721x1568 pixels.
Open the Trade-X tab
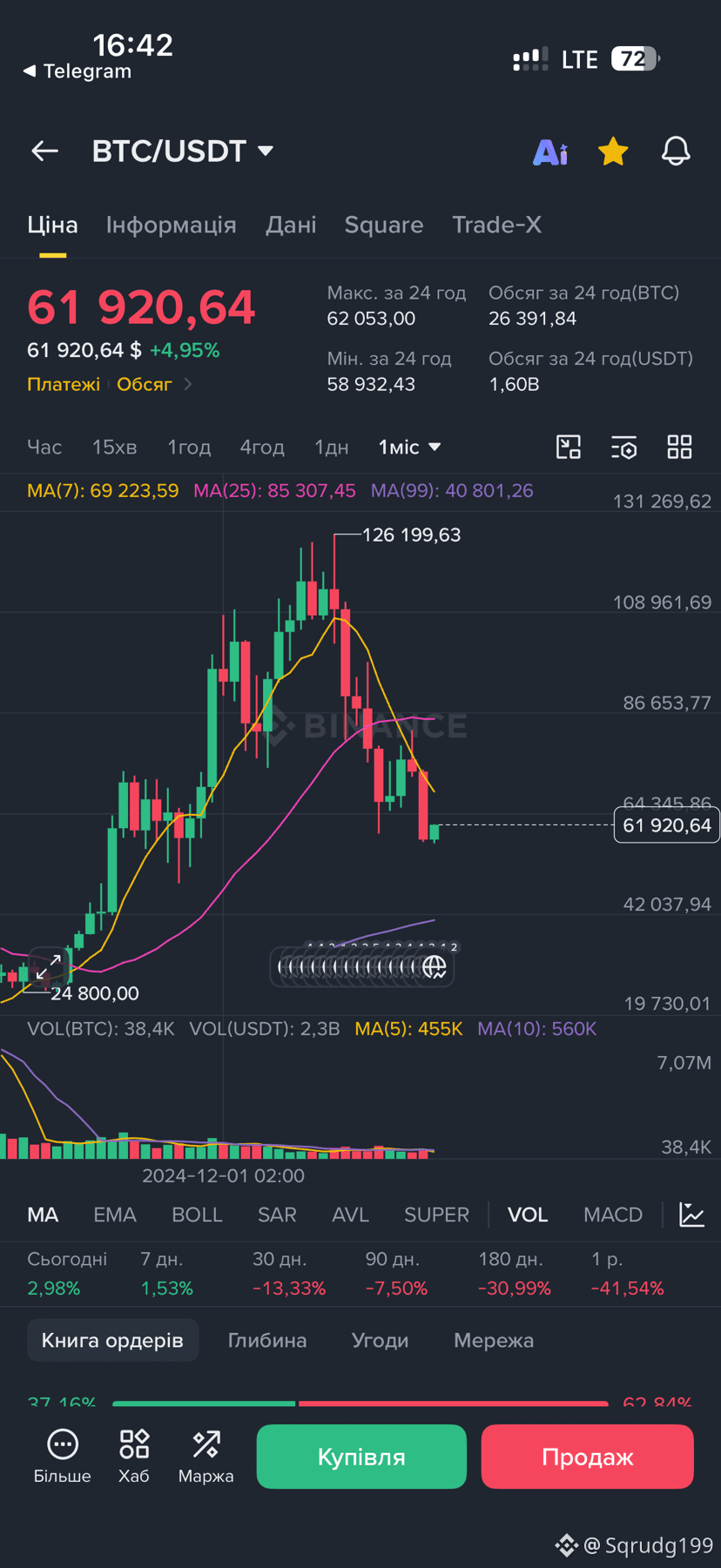496,225
